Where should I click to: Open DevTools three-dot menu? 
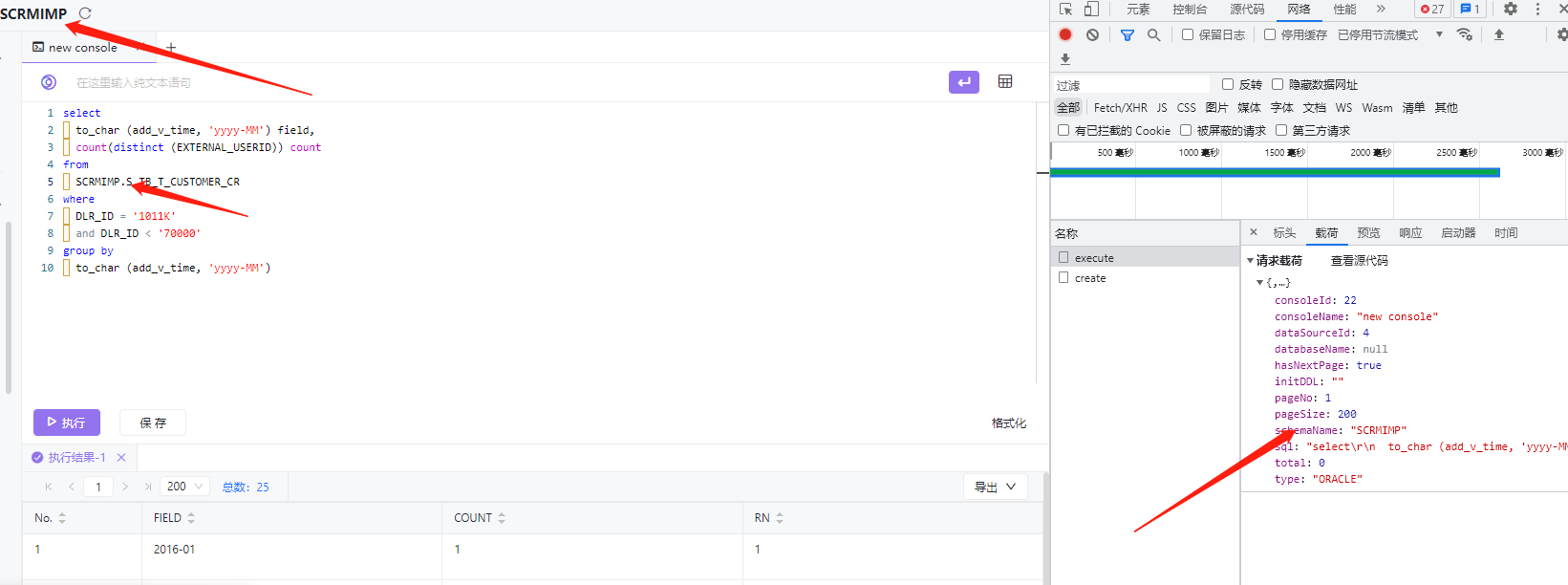[1537, 9]
